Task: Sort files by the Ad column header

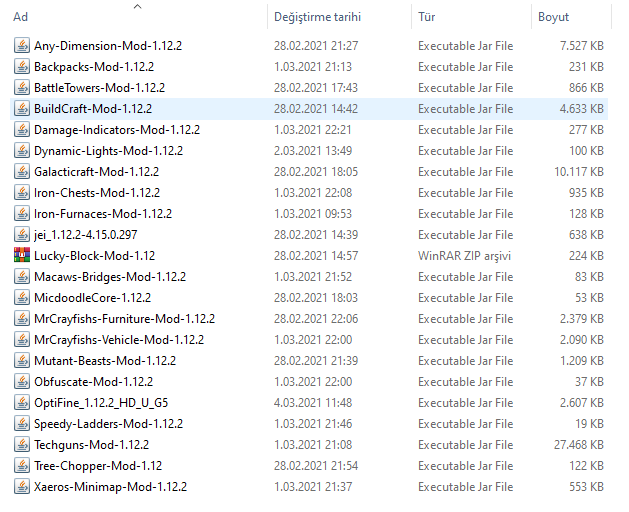Action: [x=20, y=17]
